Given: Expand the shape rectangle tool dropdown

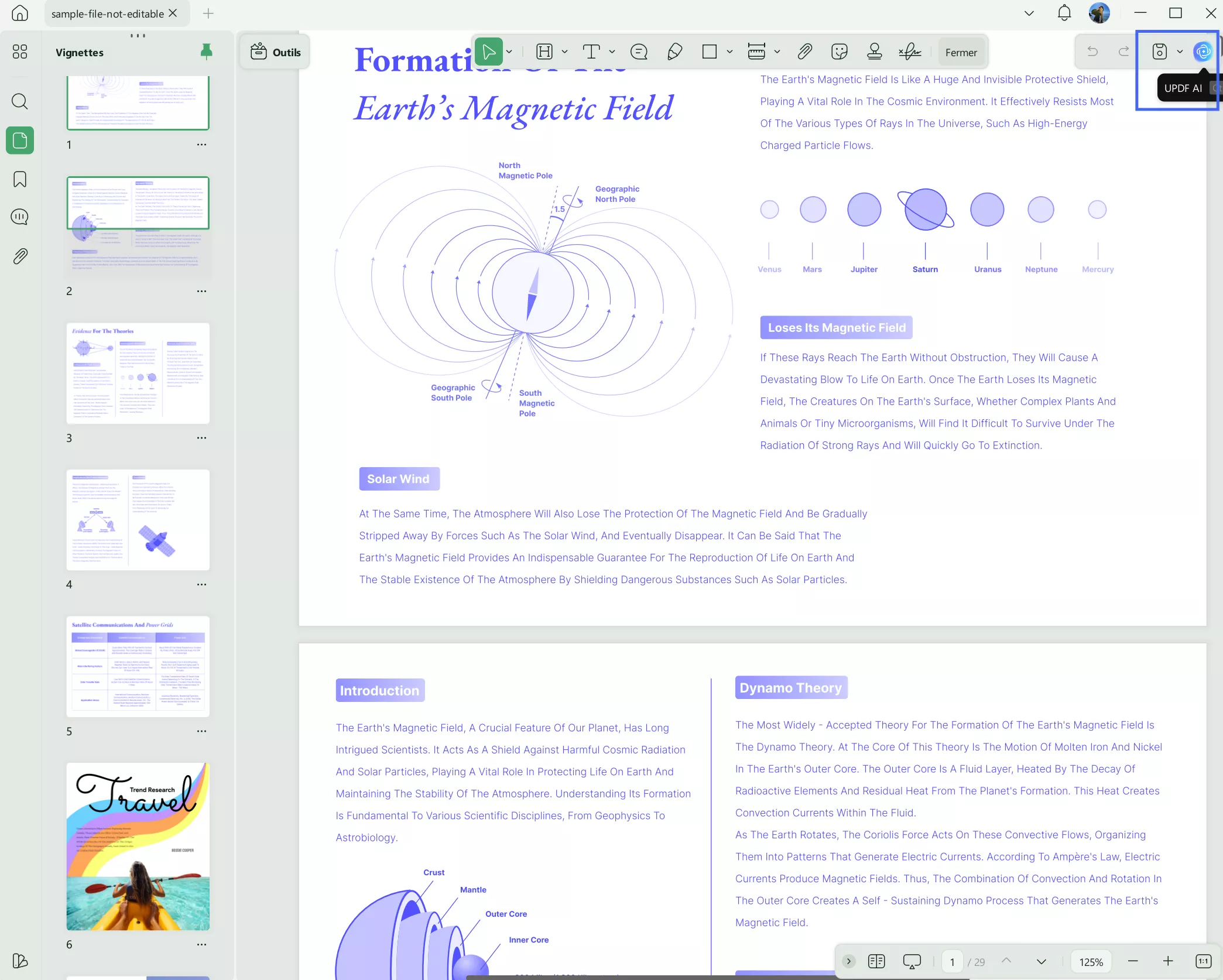Looking at the screenshot, I should click(729, 52).
